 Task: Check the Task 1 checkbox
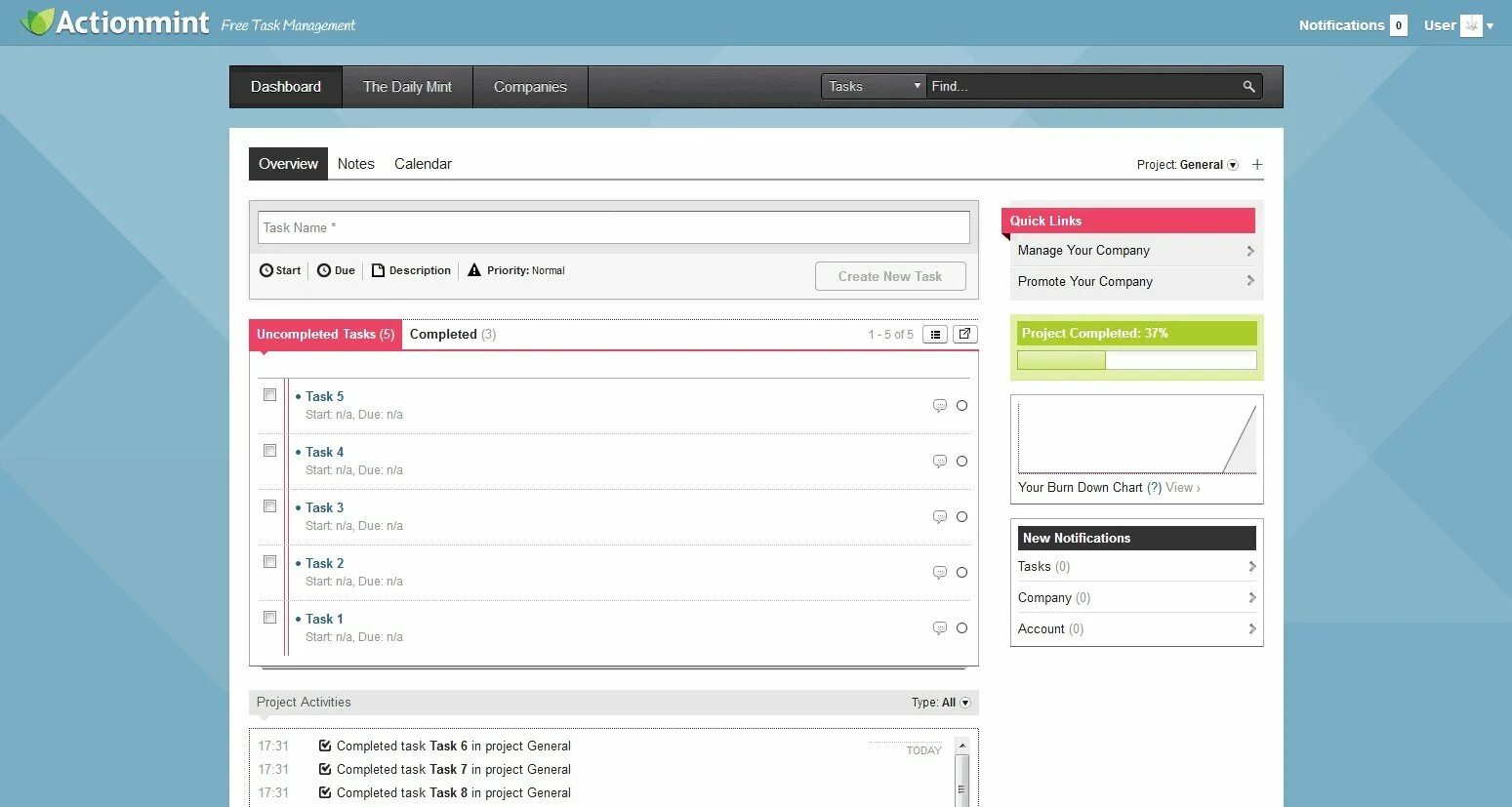click(270, 618)
